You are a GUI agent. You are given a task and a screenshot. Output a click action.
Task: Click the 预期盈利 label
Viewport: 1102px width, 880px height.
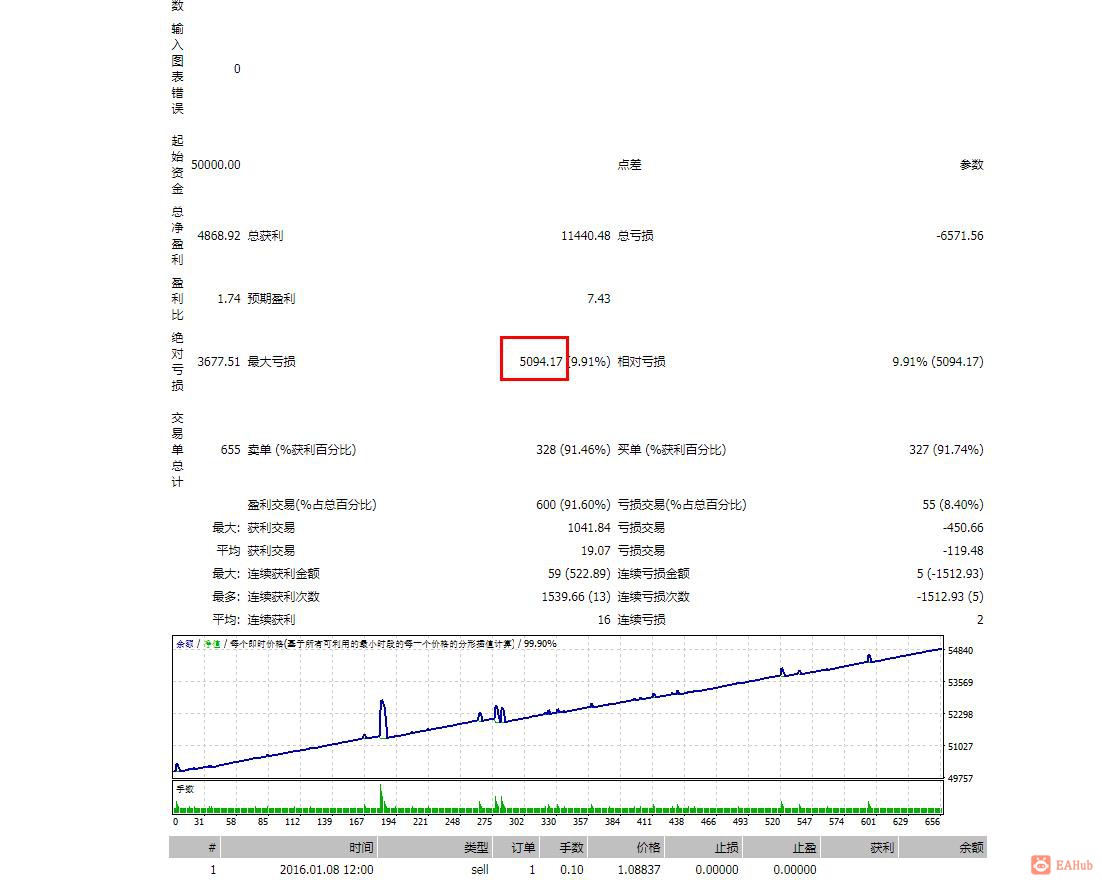point(271,299)
